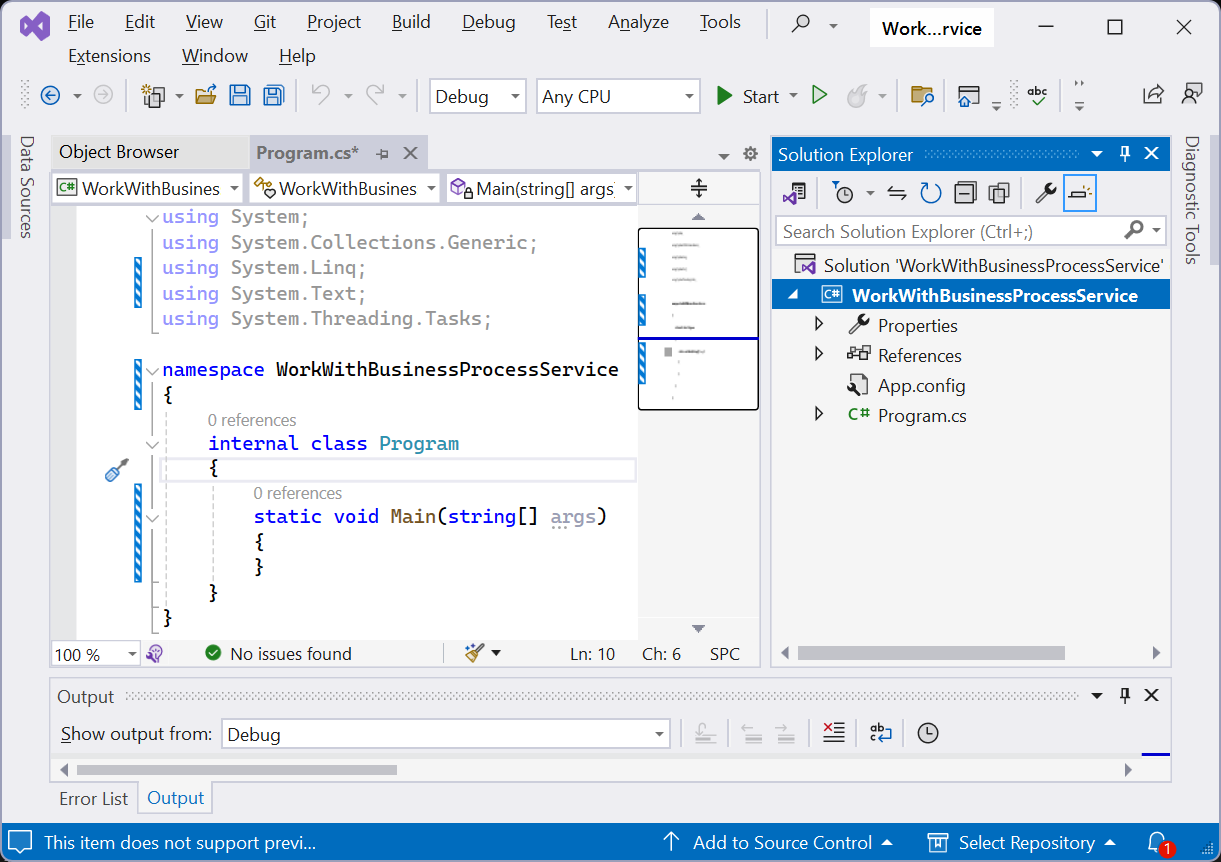
Task: Click the New Item toolbar icon
Action: coord(153,96)
